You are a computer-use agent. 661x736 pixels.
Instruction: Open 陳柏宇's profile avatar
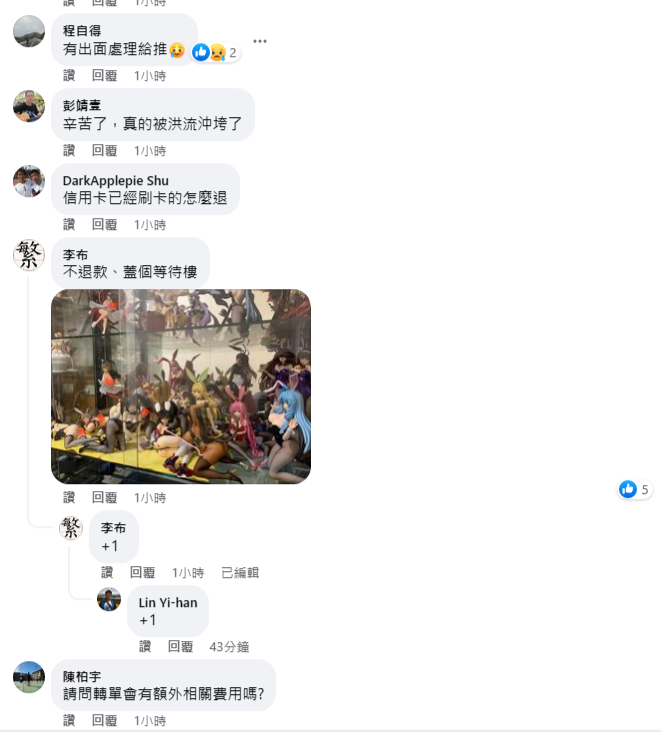pos(29,677)
